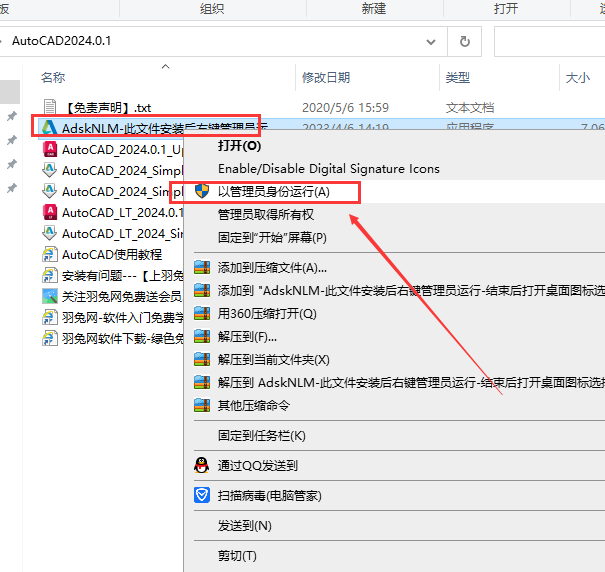The height and width of the screenshot is (572, 605).
Task: Choose 用360压缩打开(Q)
Action: coord(267,313)
